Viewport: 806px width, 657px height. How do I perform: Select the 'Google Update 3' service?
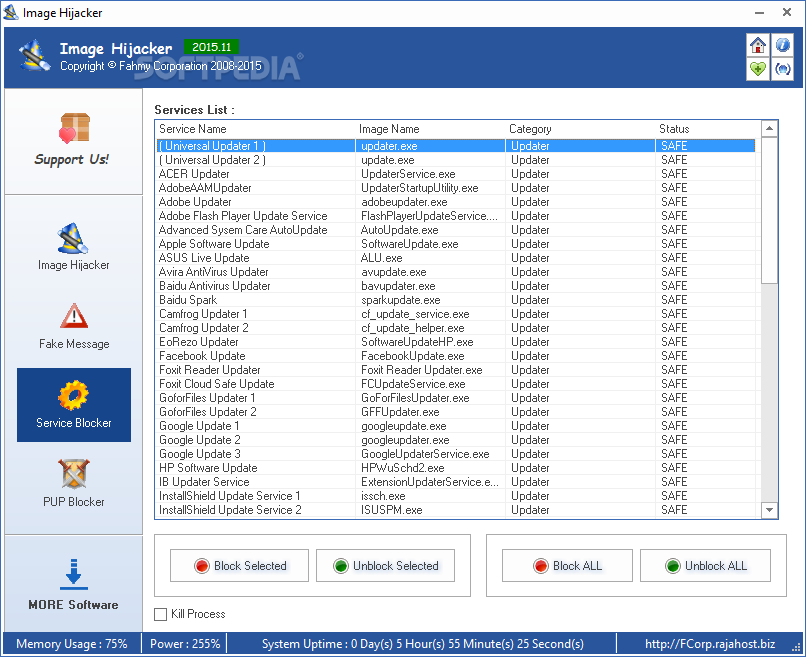click(456, 454)
